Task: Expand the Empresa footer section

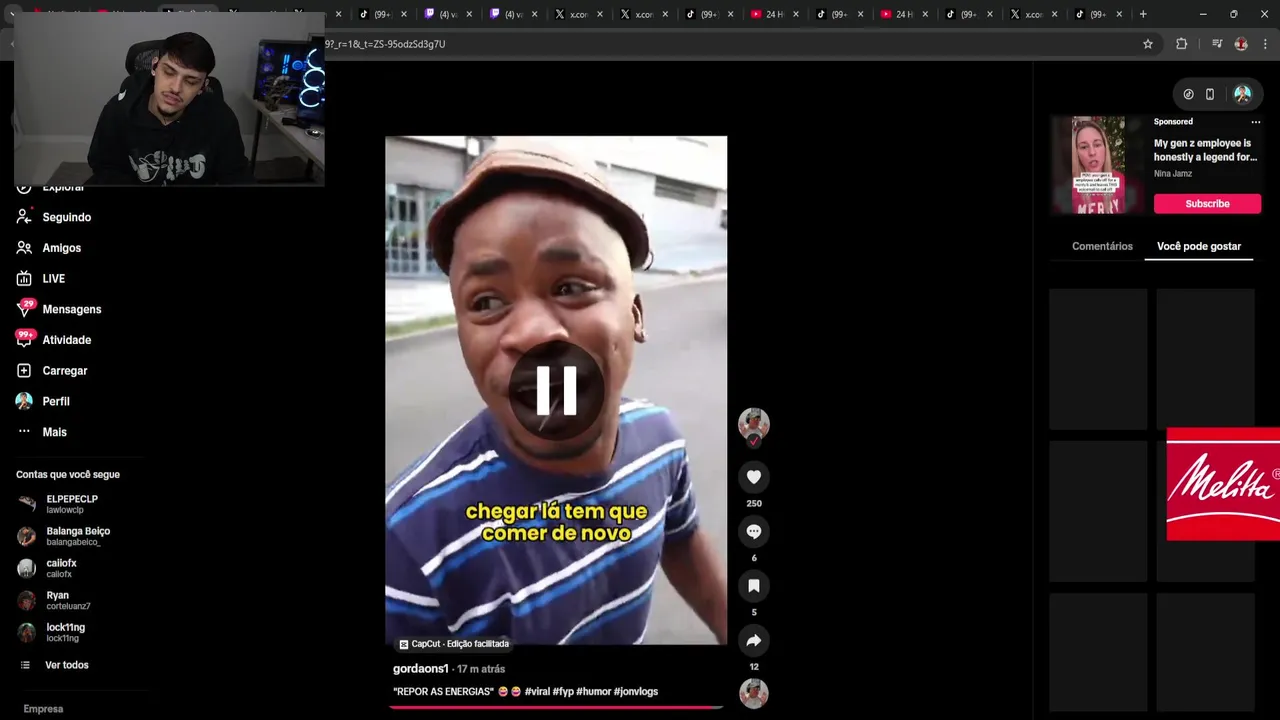Action: click(x=43, y=709)
